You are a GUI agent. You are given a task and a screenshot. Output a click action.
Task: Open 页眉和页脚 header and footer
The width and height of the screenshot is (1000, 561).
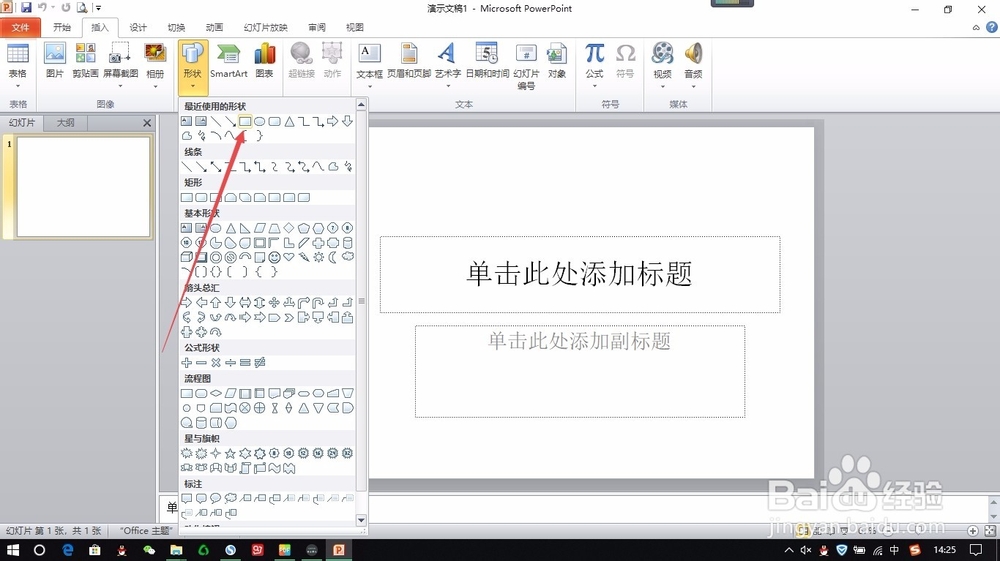409,61
